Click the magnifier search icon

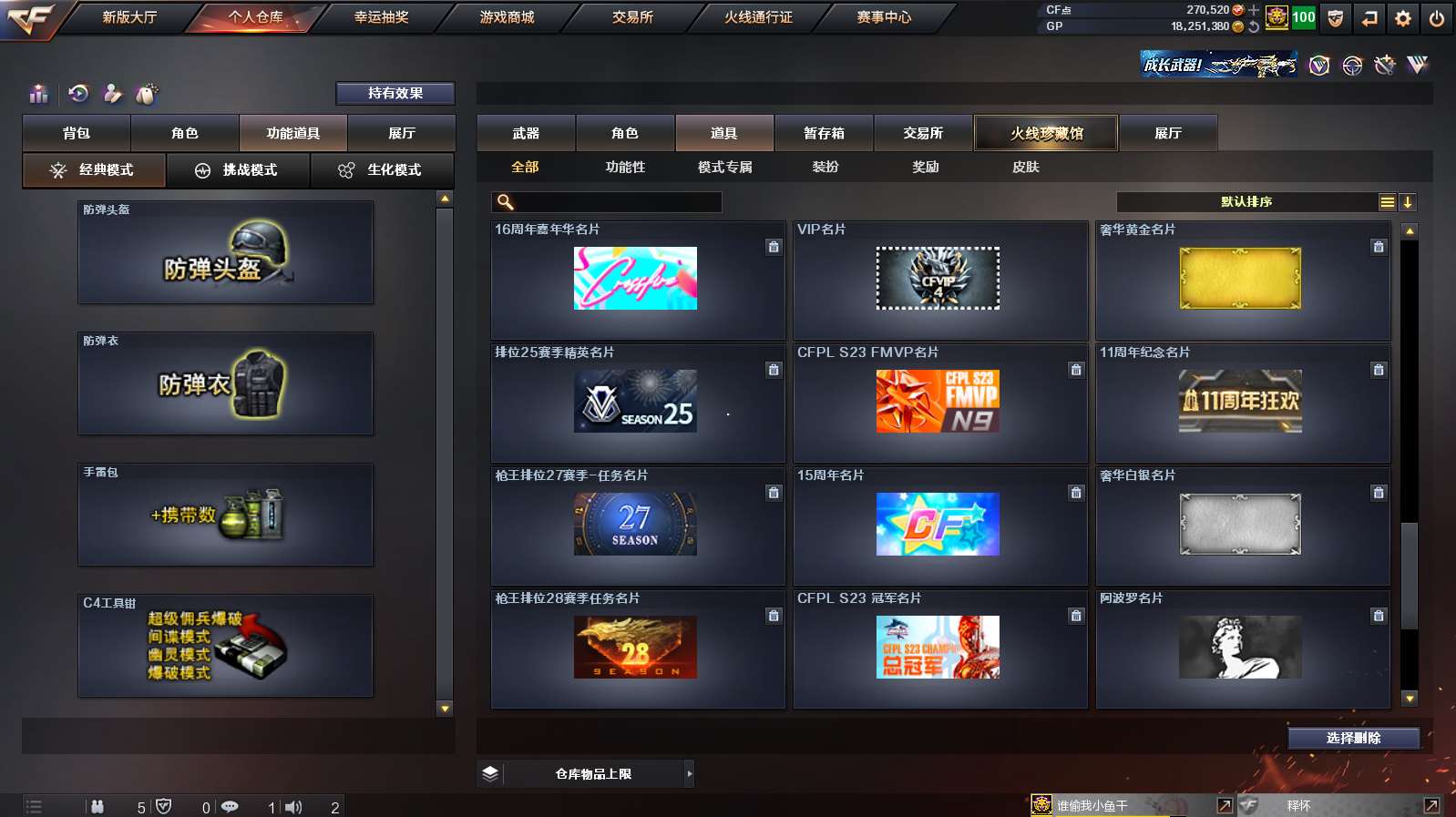coord(505,202)
